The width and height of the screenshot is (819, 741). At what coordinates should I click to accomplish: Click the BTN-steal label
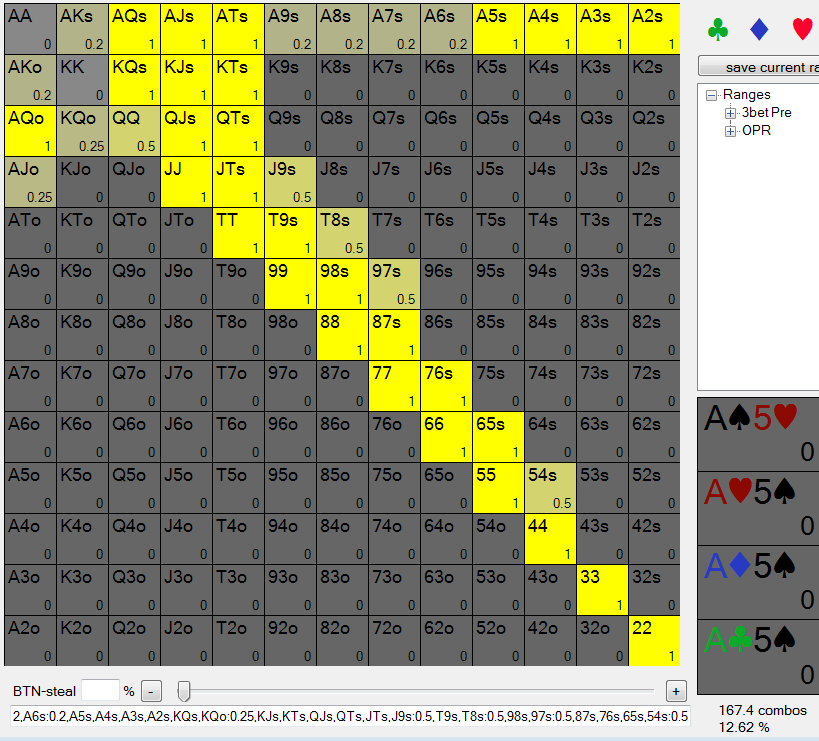pyautogui.click(x=44, y=691)
